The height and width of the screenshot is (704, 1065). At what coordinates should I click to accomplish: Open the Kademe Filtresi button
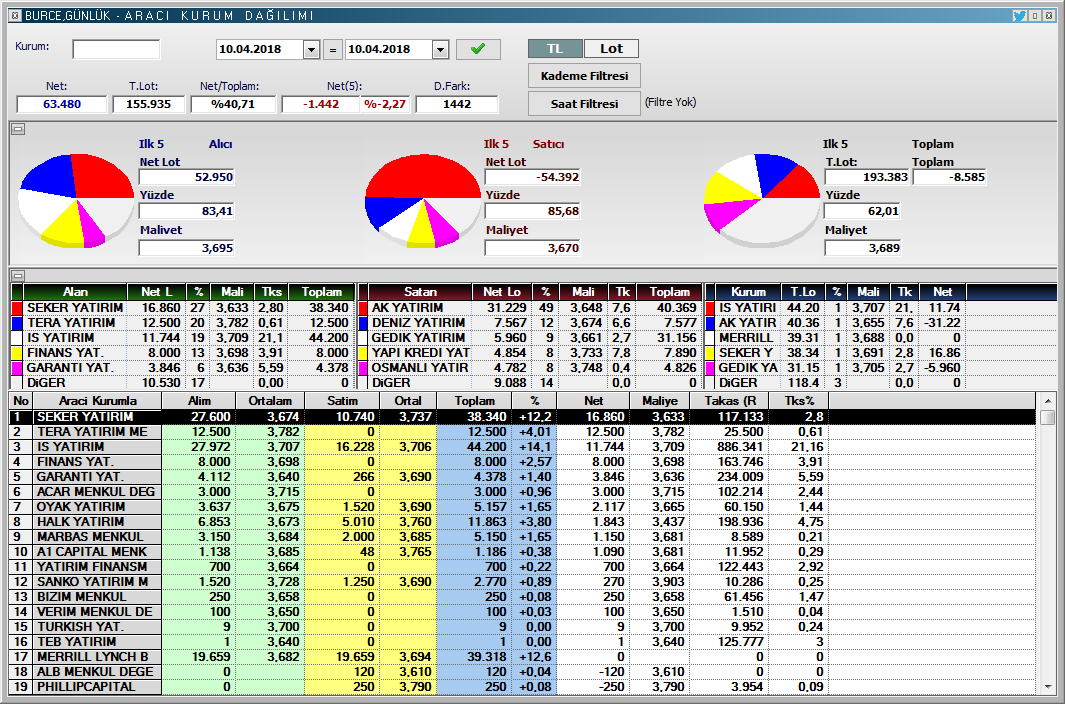584,76
